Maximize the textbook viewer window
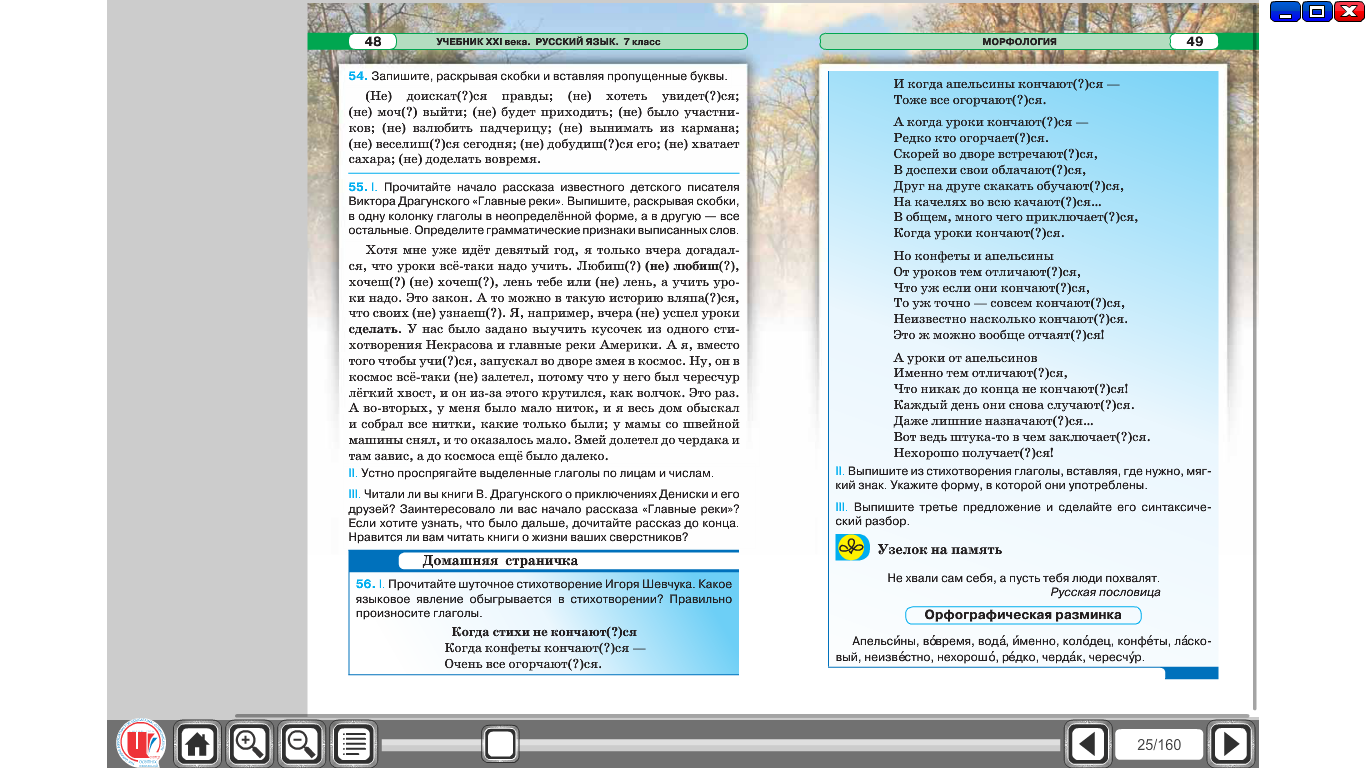The width and height of the screenshot is (1366, 768). [x=1319, y=11]
